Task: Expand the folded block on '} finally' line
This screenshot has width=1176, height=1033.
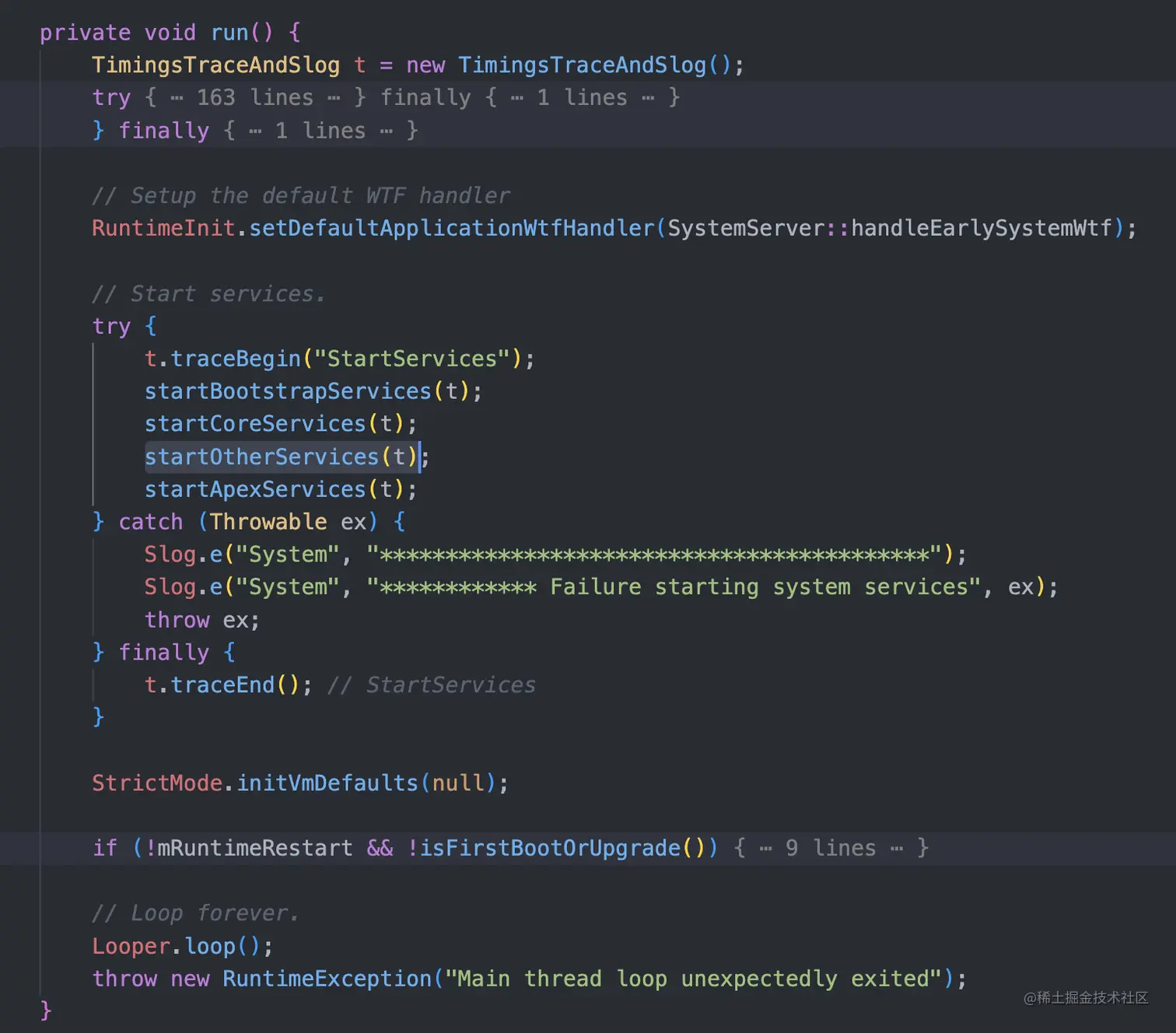Action: point(320,131)
